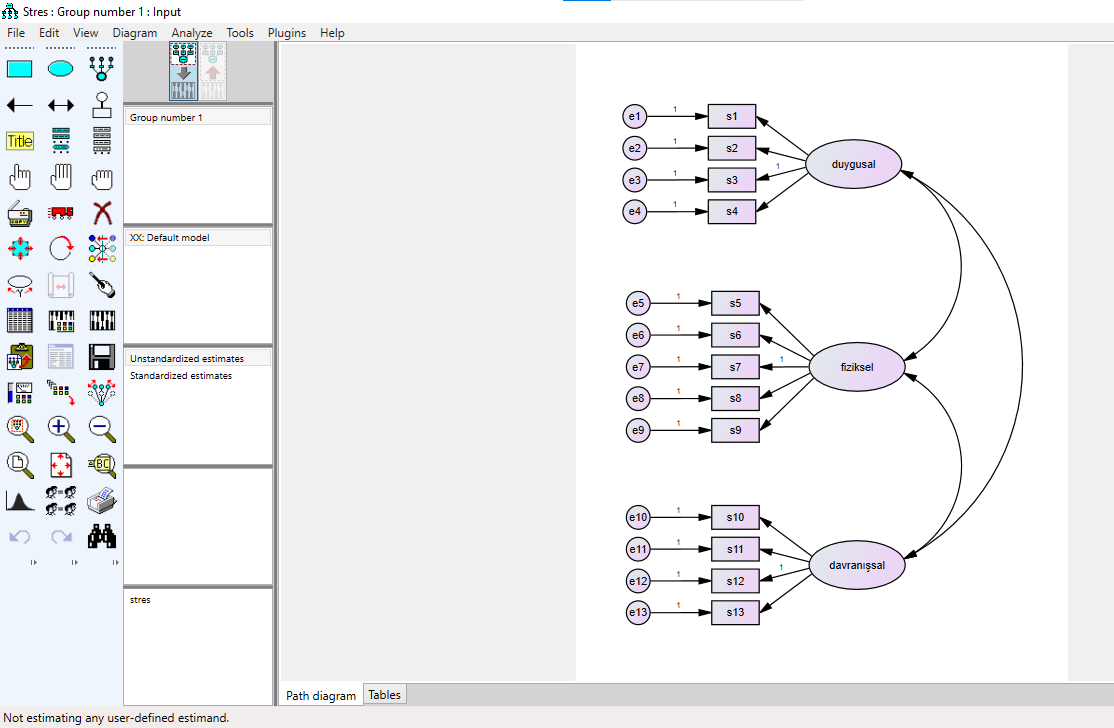
Task: Click the move objects truck icon
Action: click(61, 212)
